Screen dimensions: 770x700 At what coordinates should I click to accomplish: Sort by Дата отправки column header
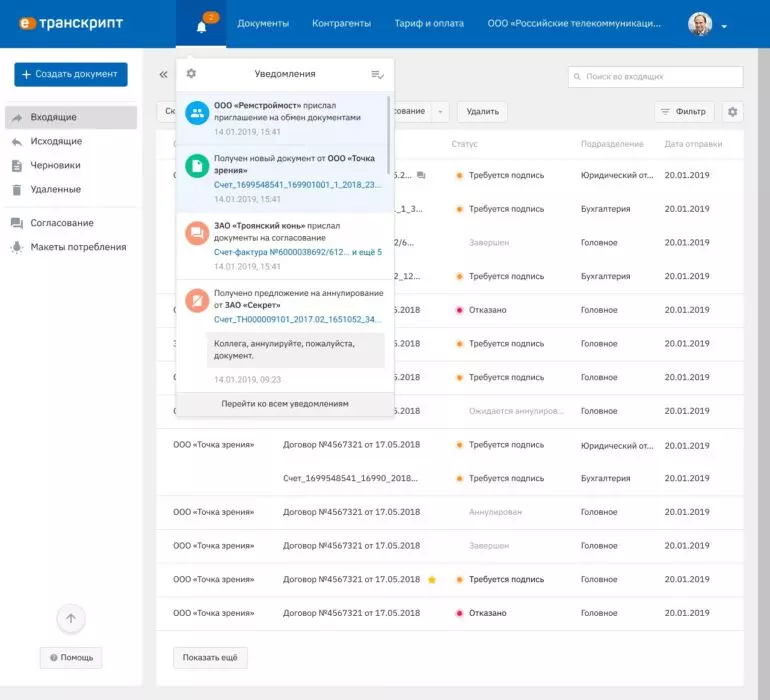click(x=693, y=144)
